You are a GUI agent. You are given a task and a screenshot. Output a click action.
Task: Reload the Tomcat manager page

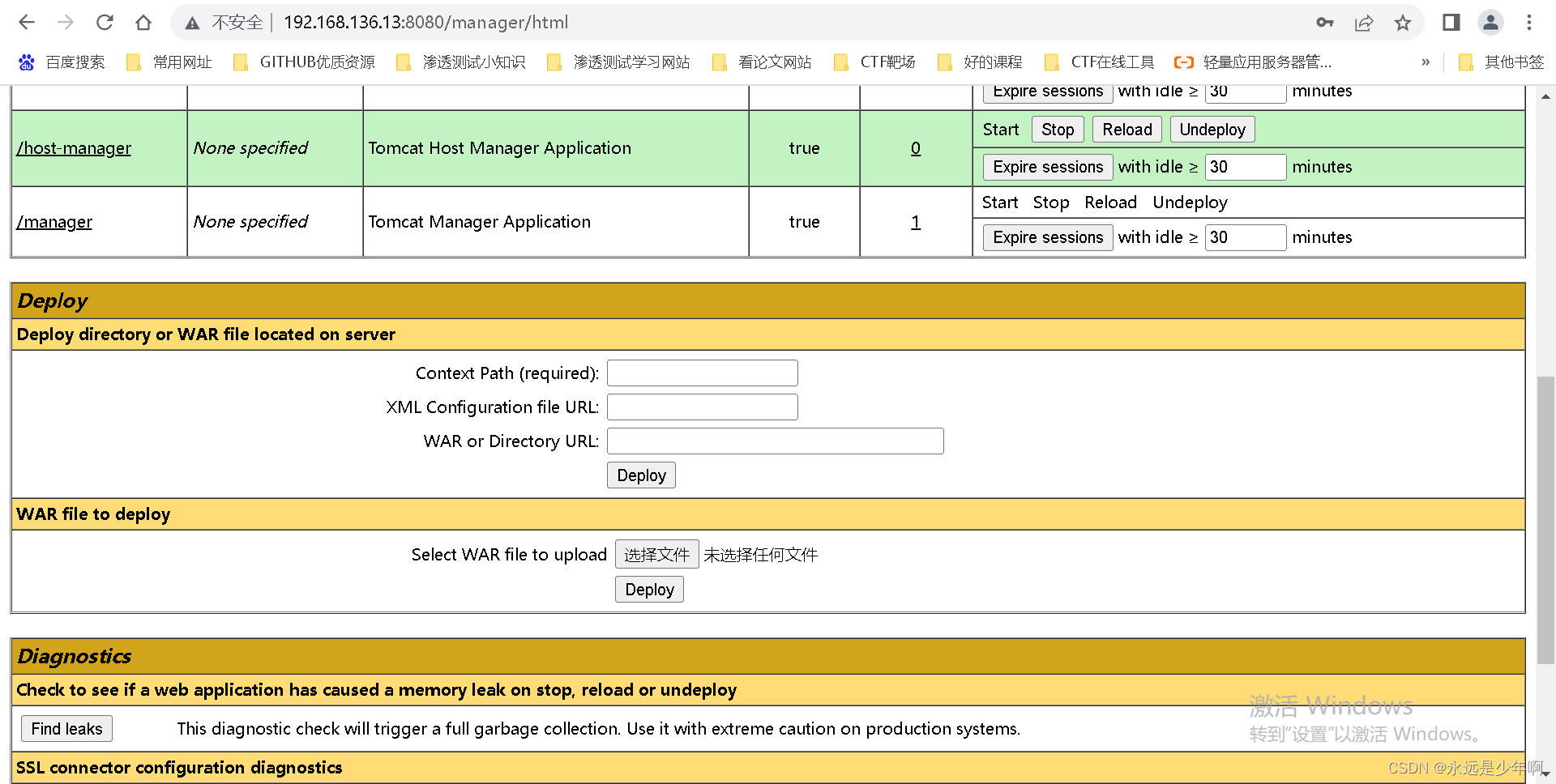tap(105, 23)
